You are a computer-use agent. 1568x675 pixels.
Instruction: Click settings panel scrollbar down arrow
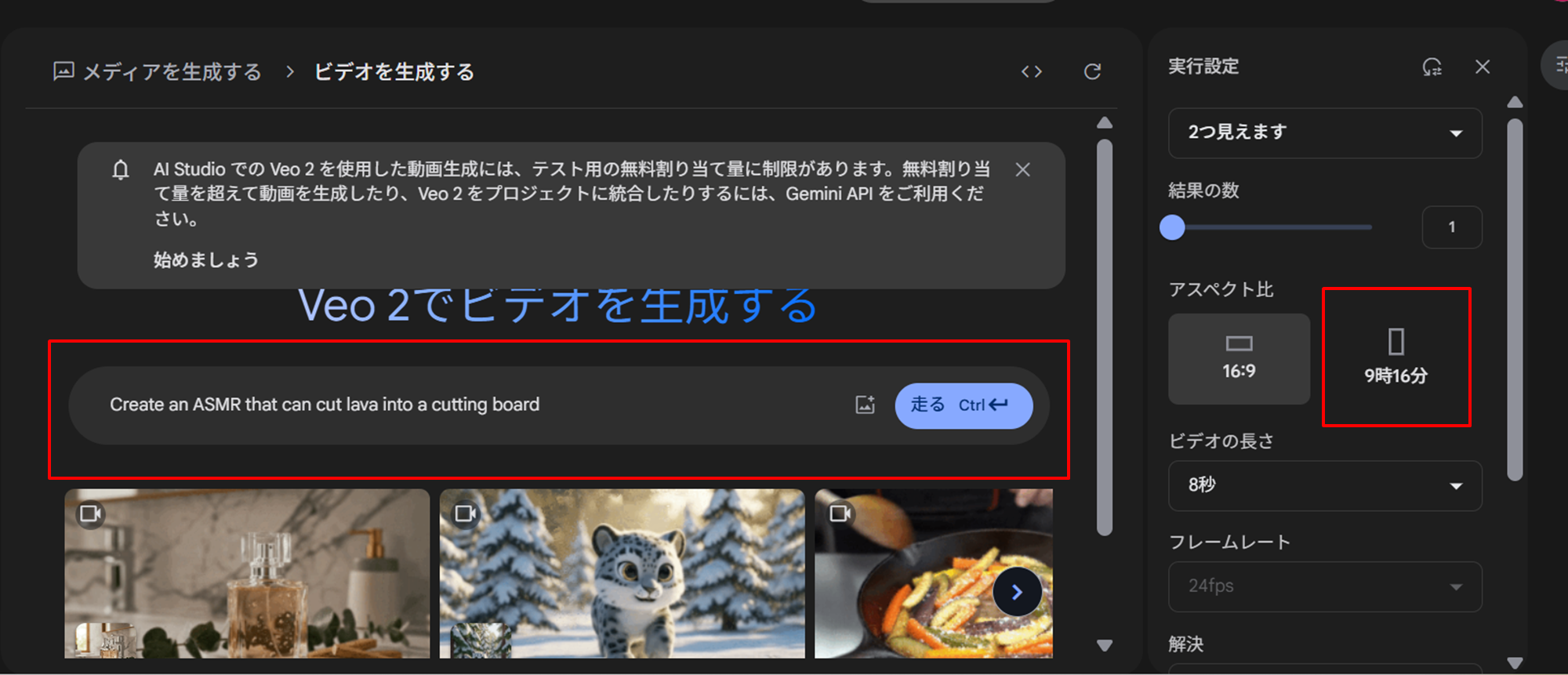pyautogui.click(x=1515, y=662)
